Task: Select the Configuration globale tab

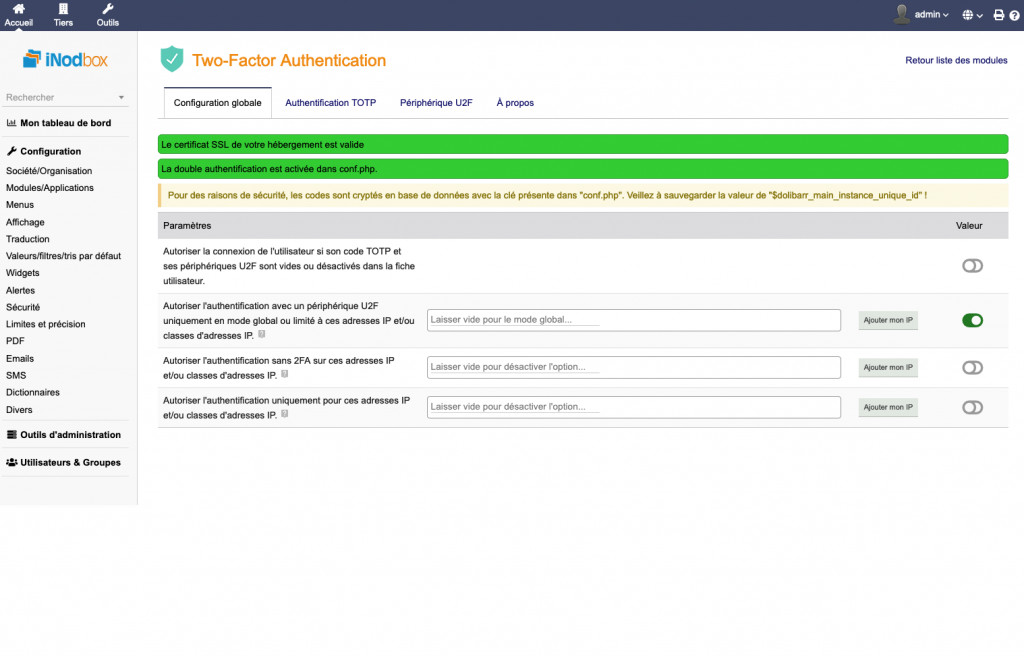Action: 217,103
